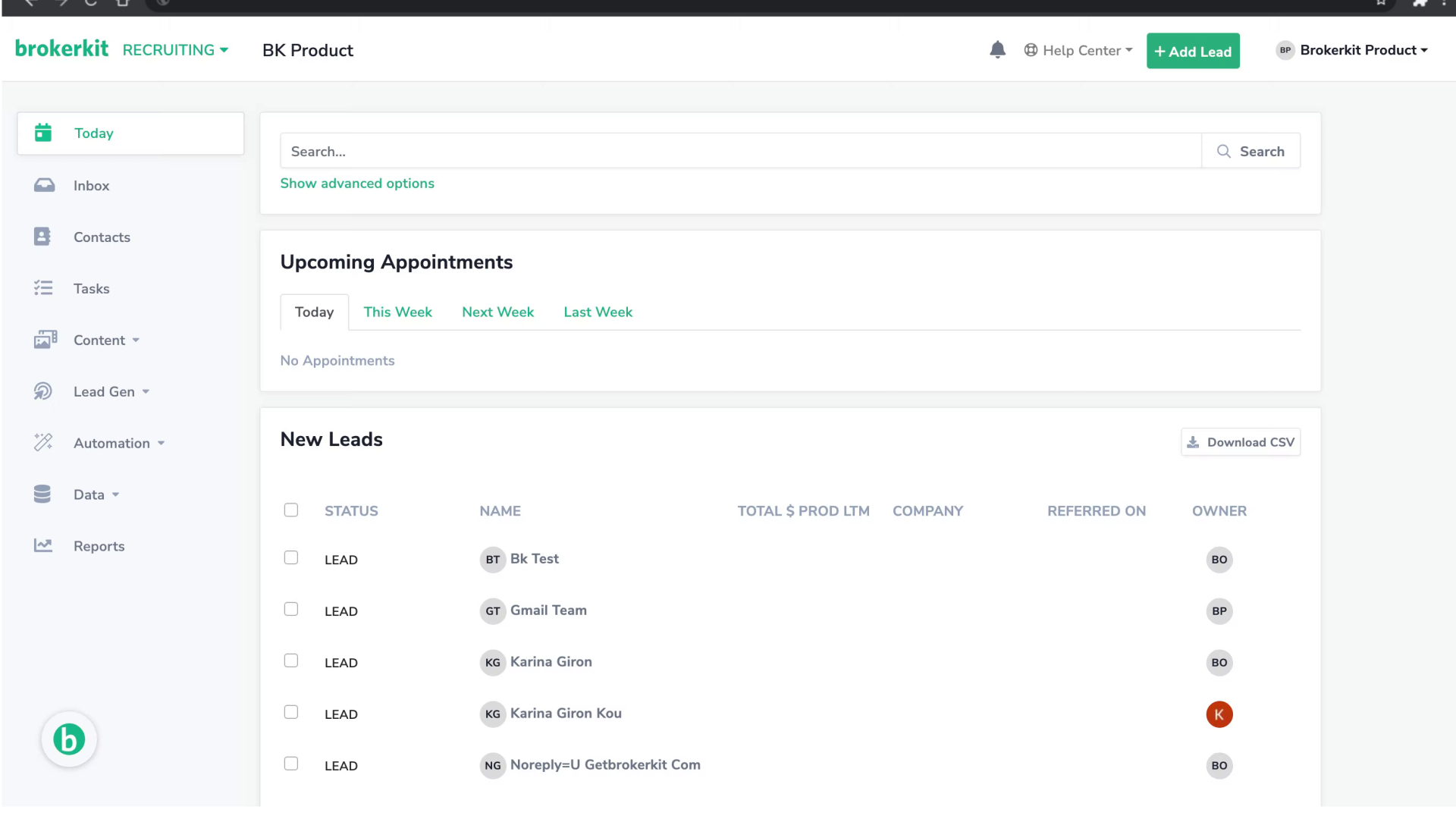Open Noreply=U Getbrokerkit Com lead

(x=605, y=765)
